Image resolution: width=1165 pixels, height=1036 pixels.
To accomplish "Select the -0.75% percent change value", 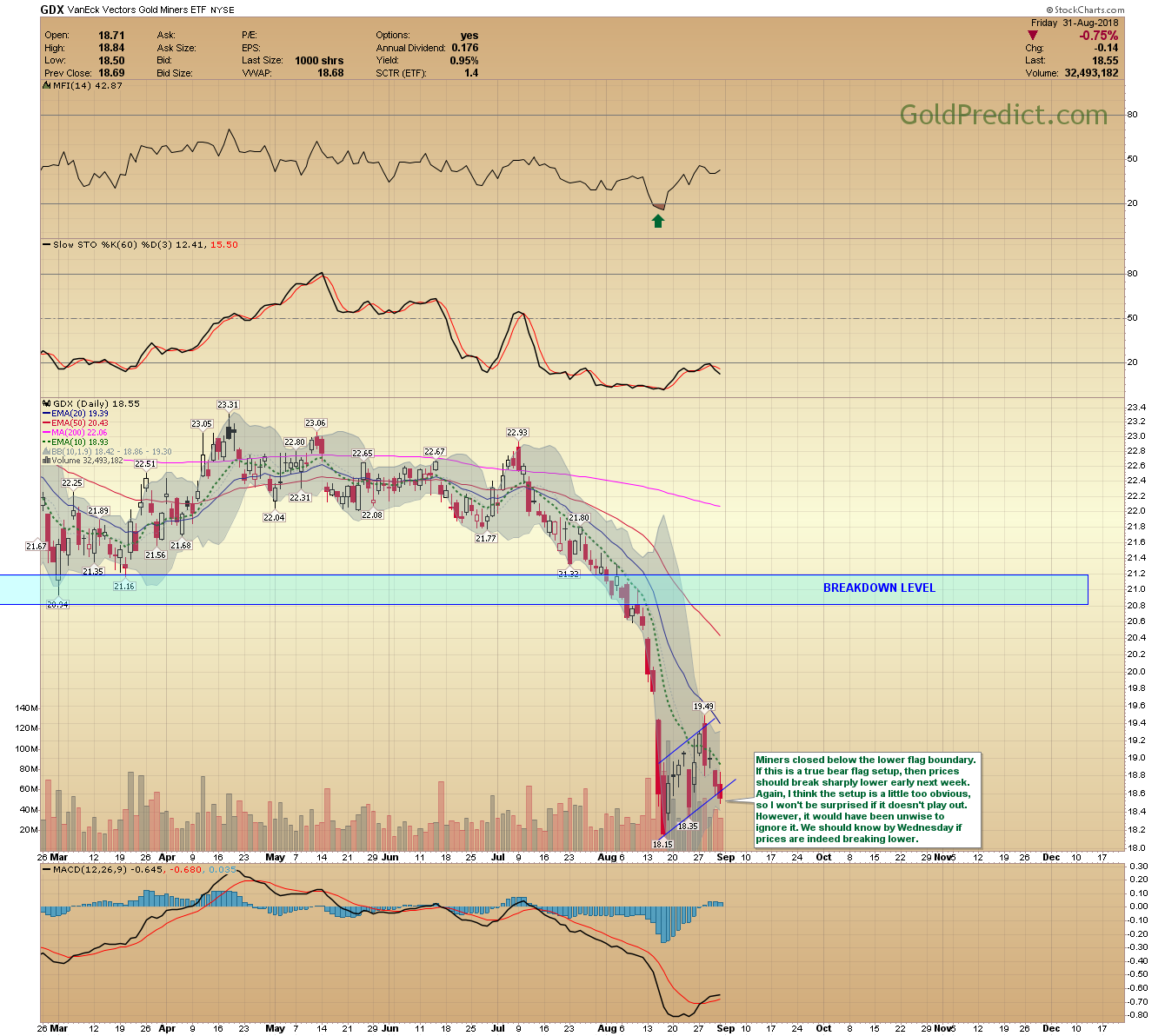I will pos(1099,36).
